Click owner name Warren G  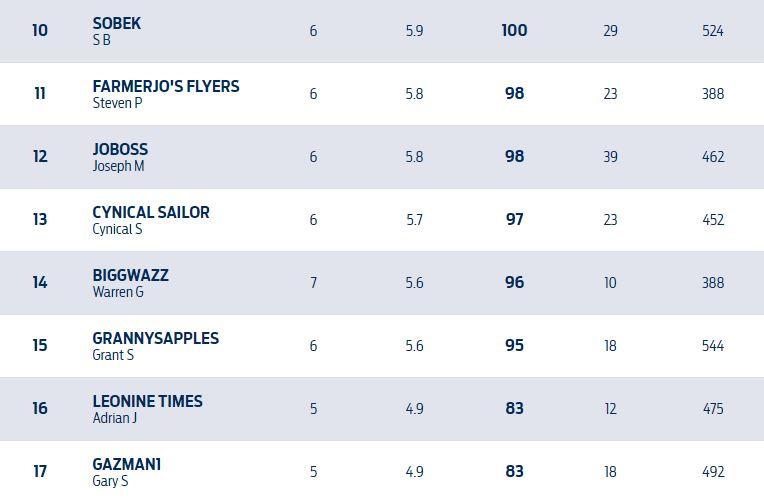click(x=118, y=292)
